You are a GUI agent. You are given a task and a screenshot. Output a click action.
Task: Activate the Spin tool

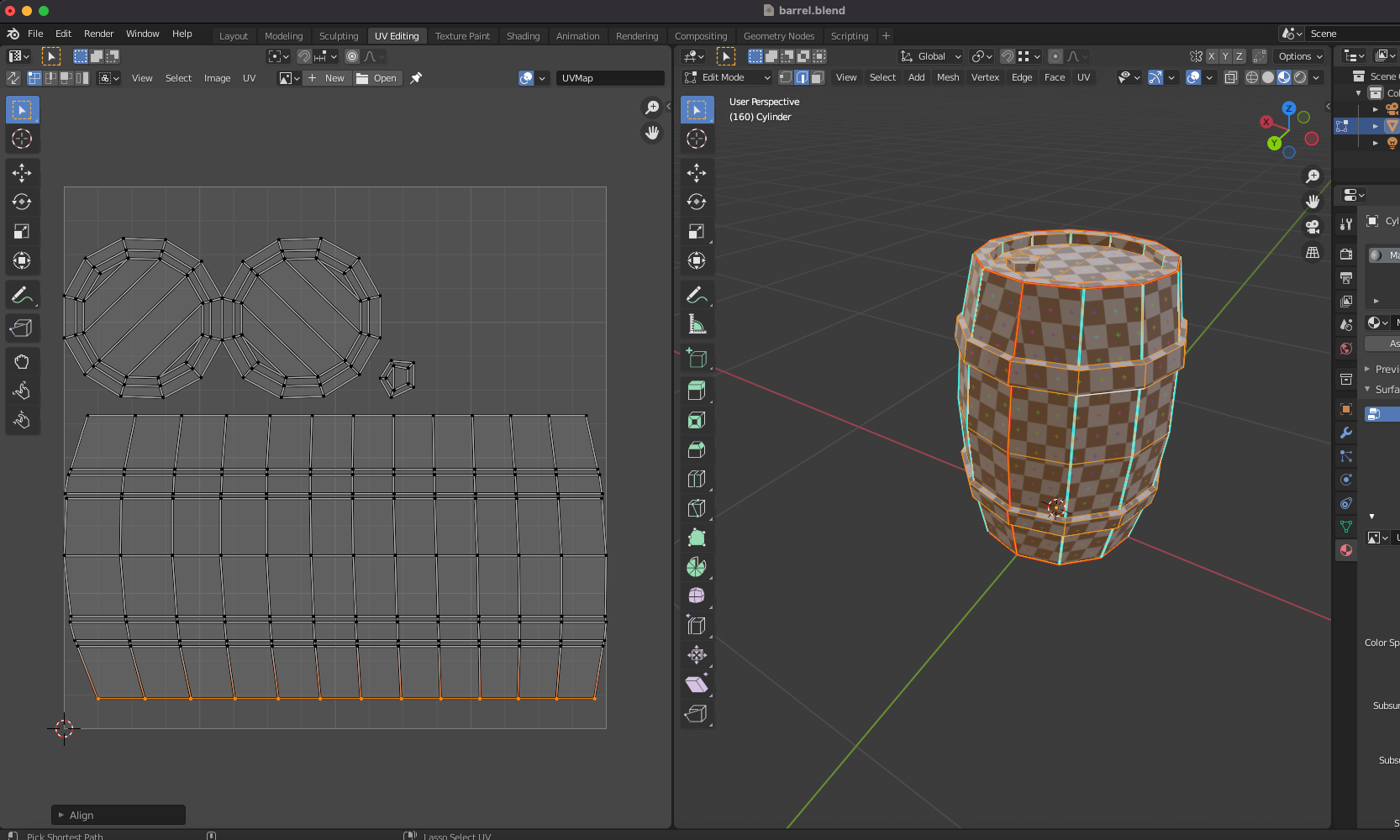click(697, 567)
